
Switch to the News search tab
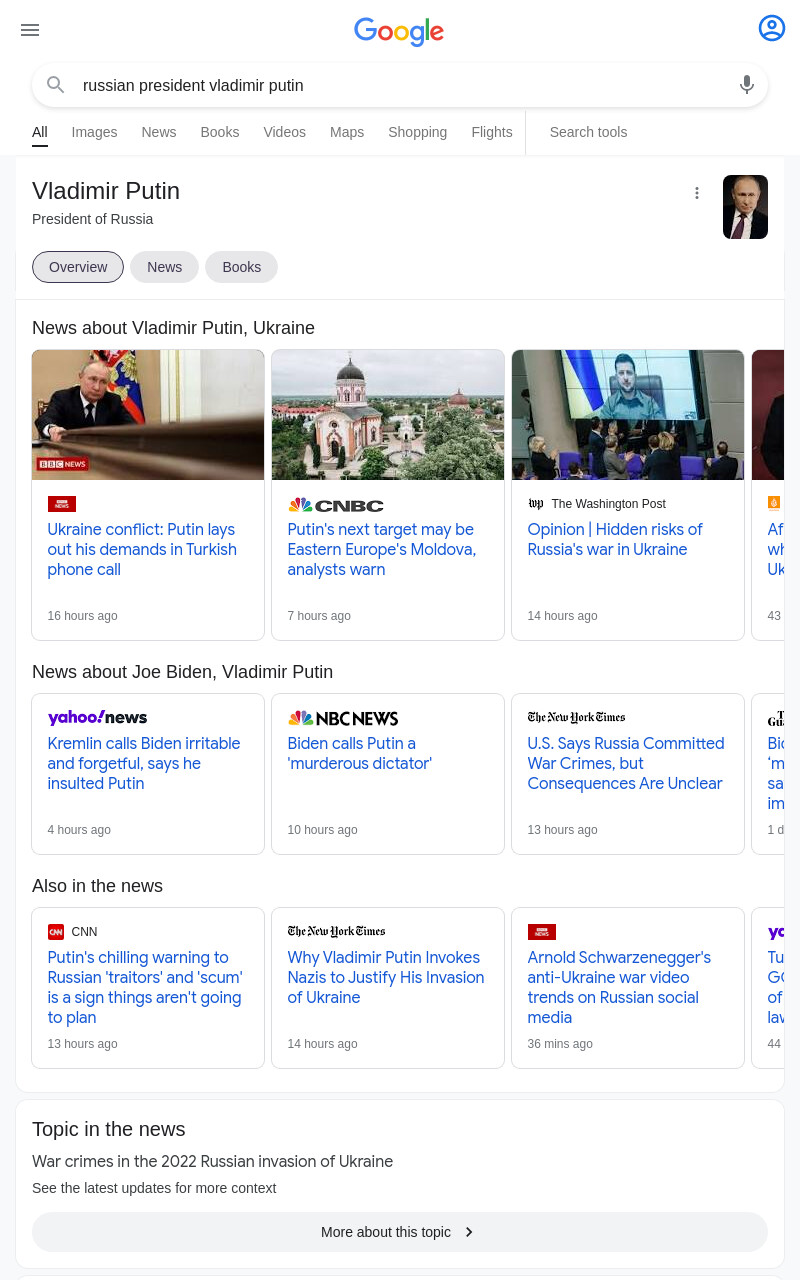point(158,132)
